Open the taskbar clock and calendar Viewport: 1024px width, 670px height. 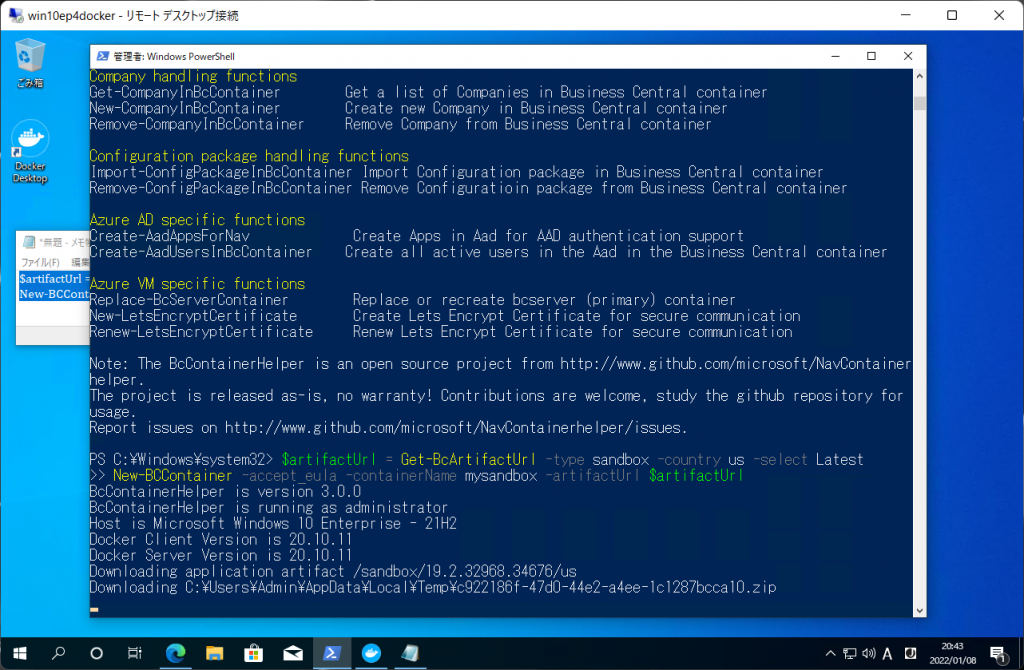pyautogui.click(x=952, y=653)
